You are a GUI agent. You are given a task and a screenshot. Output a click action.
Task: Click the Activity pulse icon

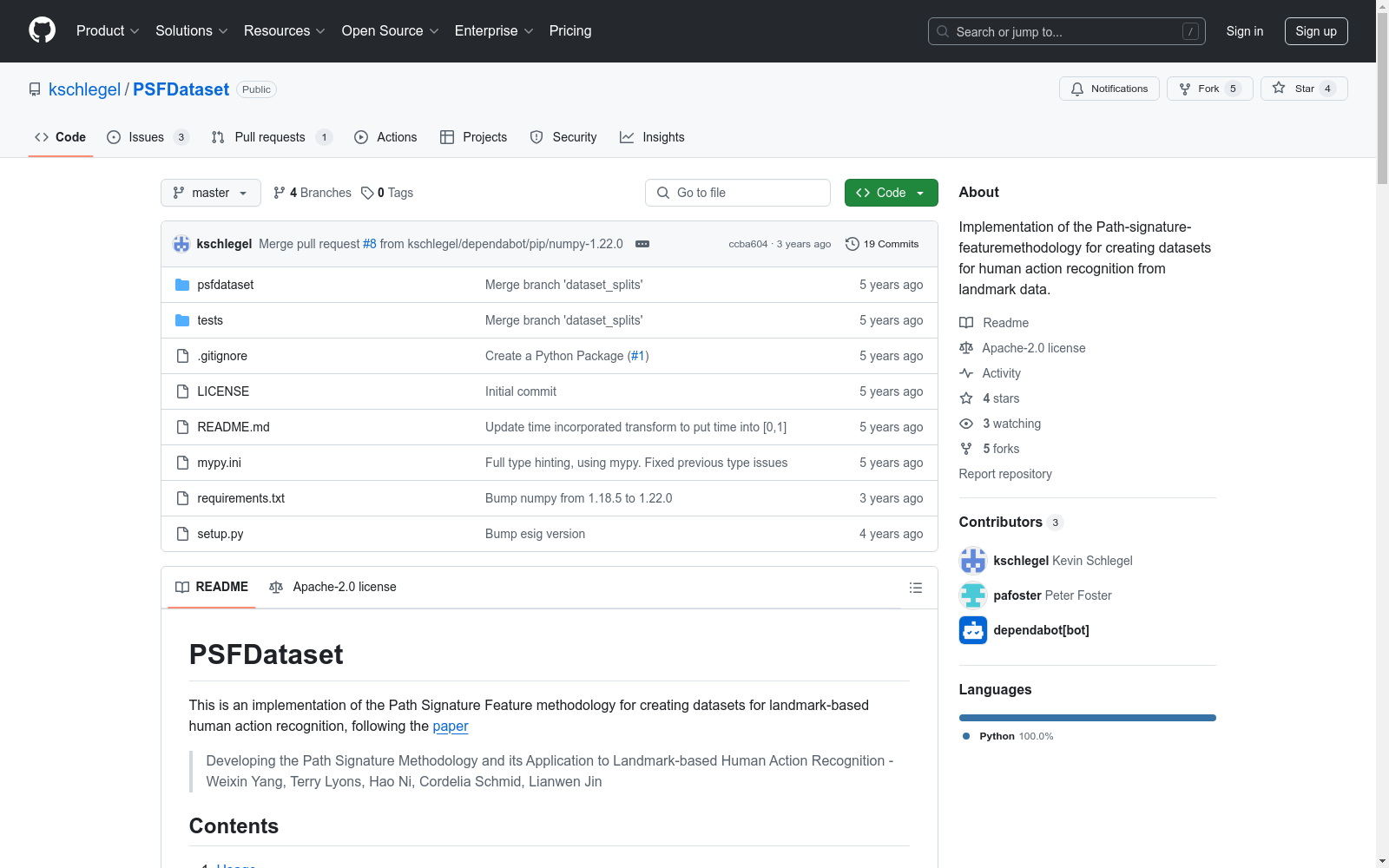[x=966, y=373]
